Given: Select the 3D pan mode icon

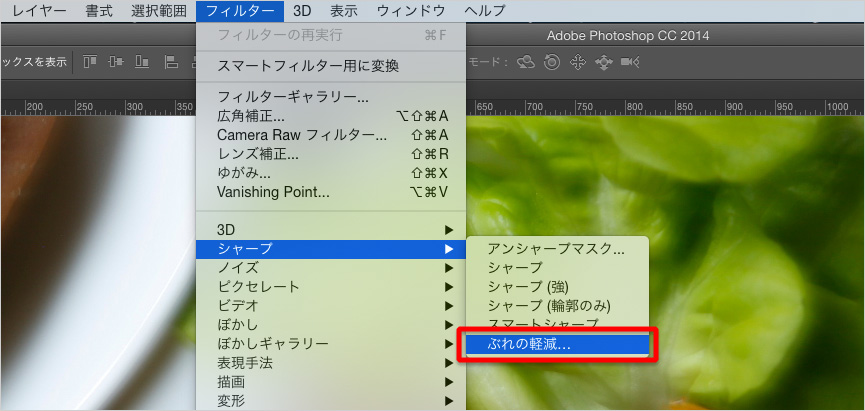Looking at the screenshot, I should (x=578, y=62).
